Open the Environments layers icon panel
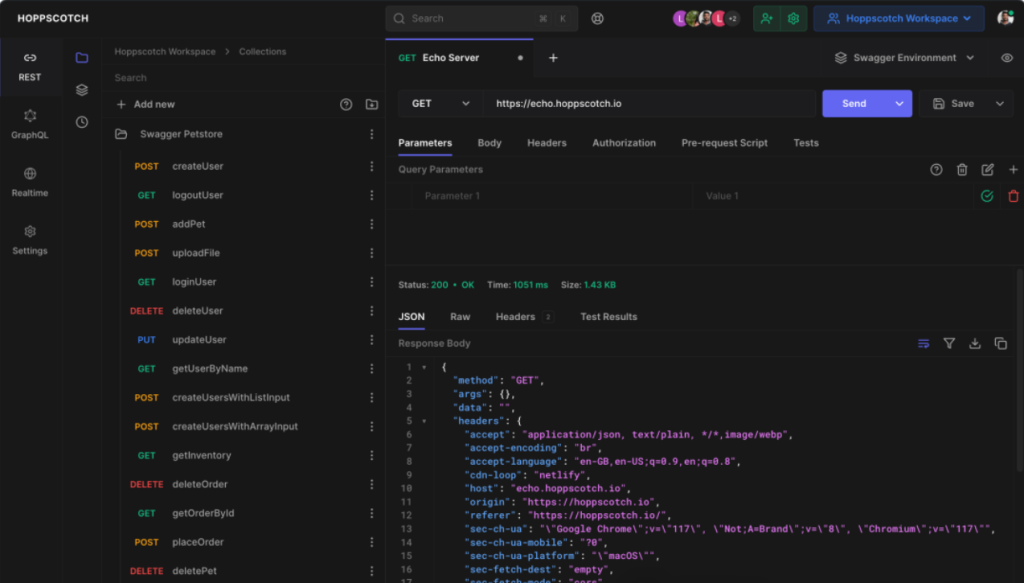Image resolution: width=1024 pixels, height=583 pixels. tap(82, 90)
